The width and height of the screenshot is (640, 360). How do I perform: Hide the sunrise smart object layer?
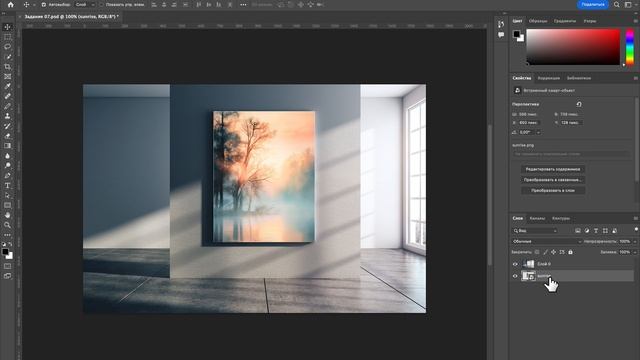515,276
